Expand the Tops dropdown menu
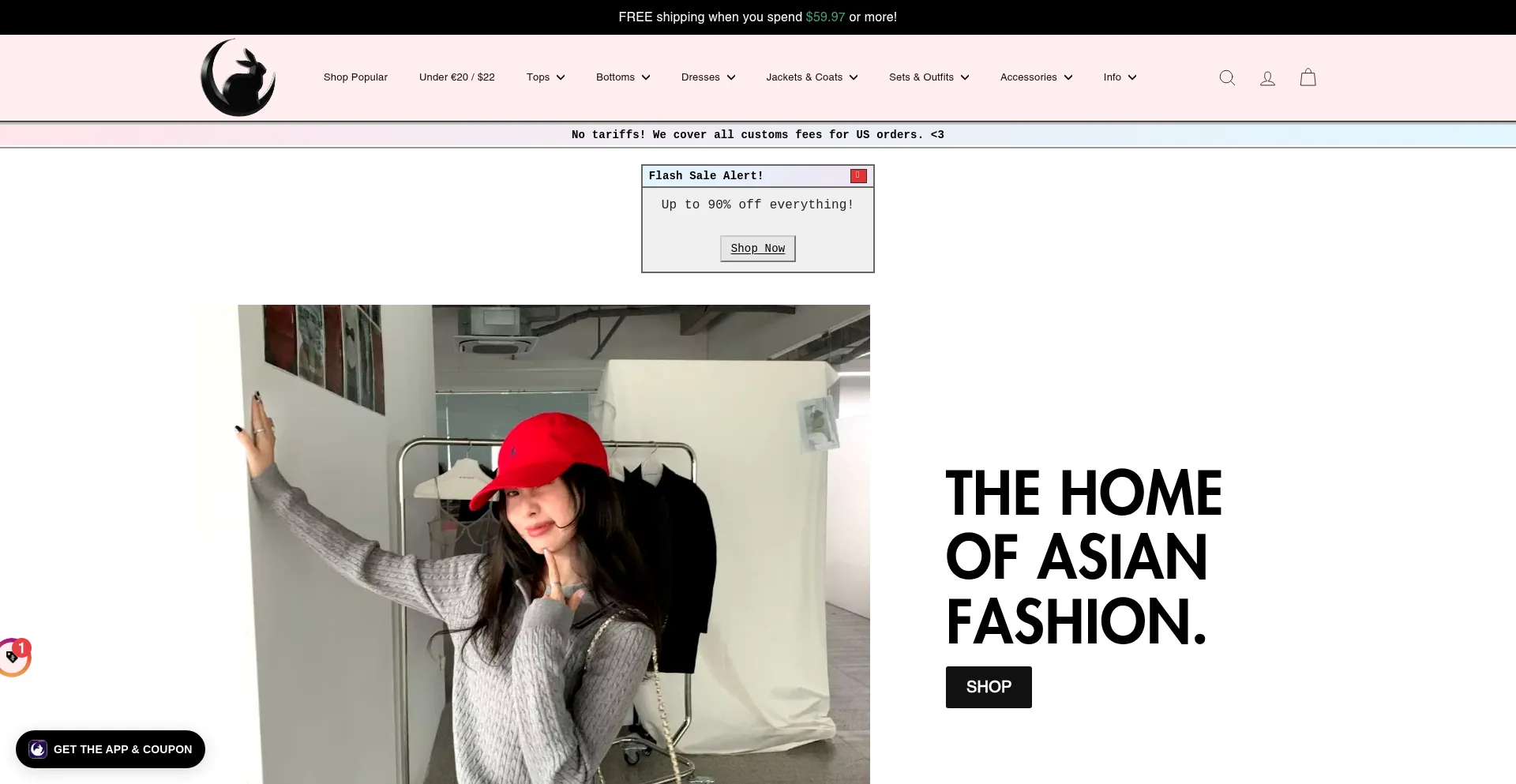The image size is (1516, 784). click(546, 77)
